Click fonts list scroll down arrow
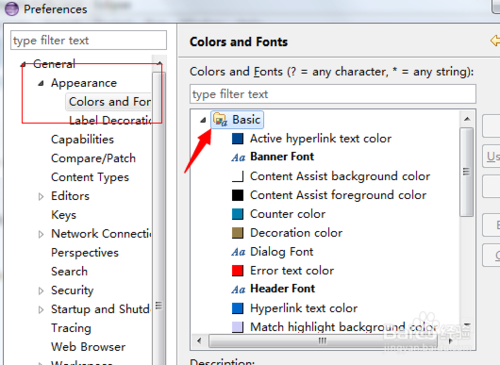Screen dimensions: 500x365 (x=467, y=324)
